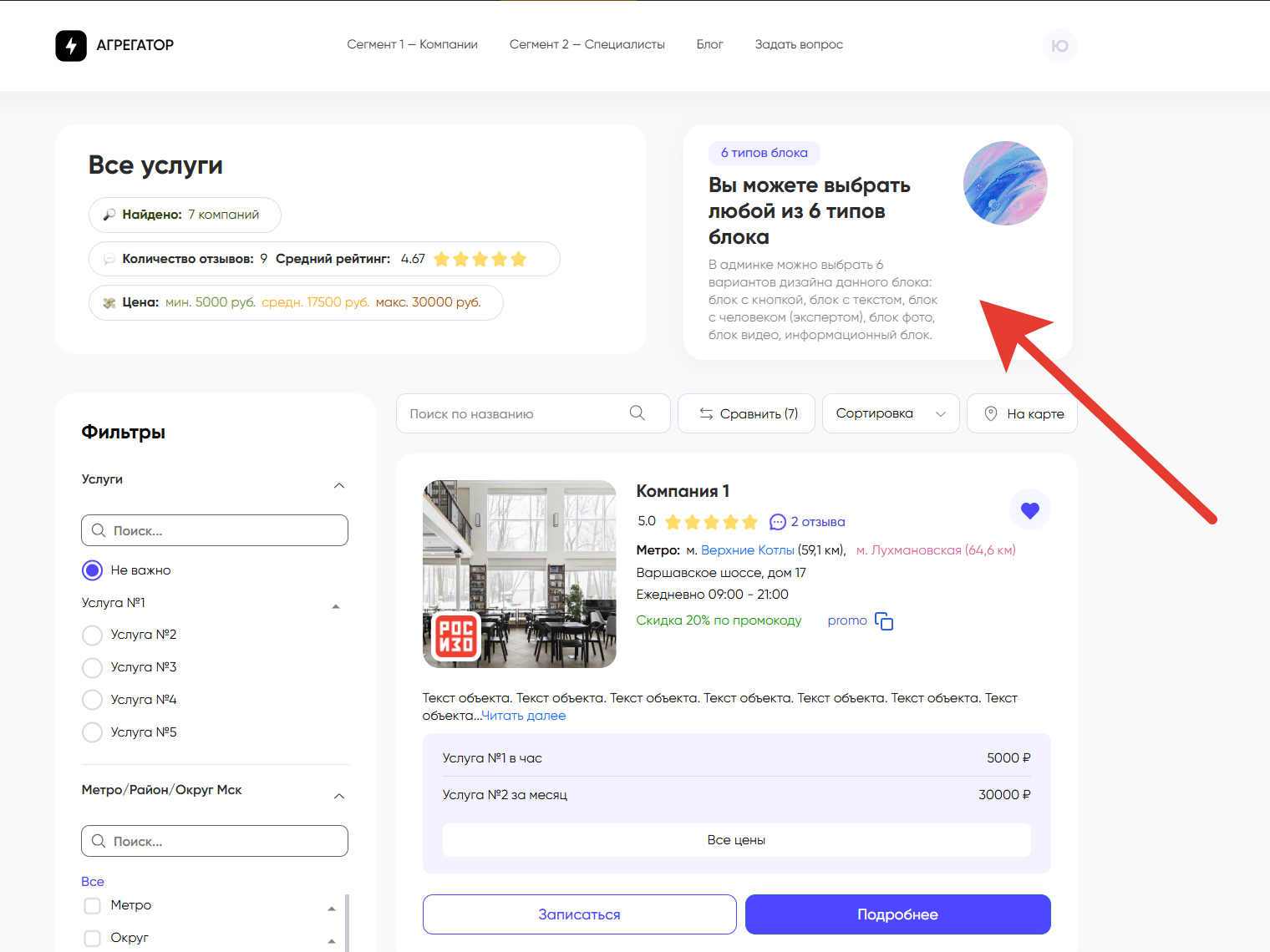Viewport: 1270px width, 952px height.
Task: Click the heart favorite icon on Компания 1
Action: coord(1029,510)
